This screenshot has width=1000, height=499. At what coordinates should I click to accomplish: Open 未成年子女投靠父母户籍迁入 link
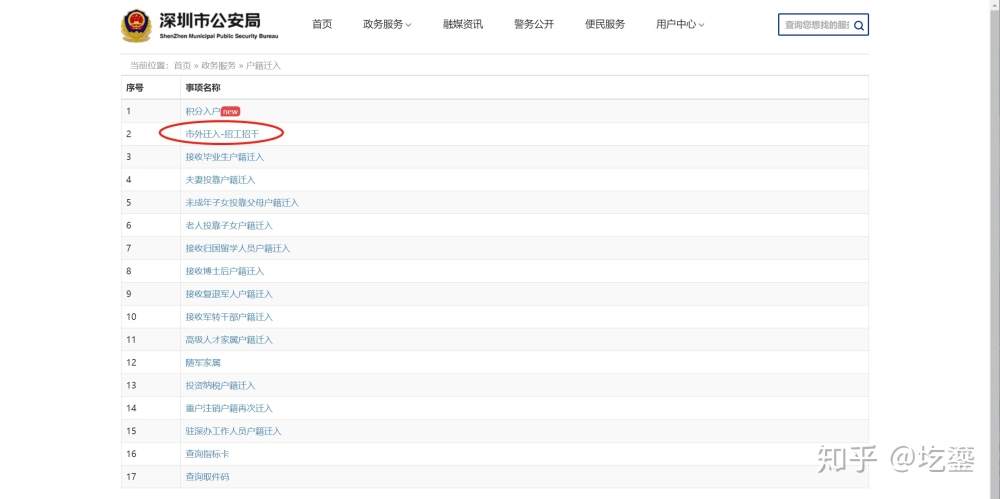click(242, 203)
